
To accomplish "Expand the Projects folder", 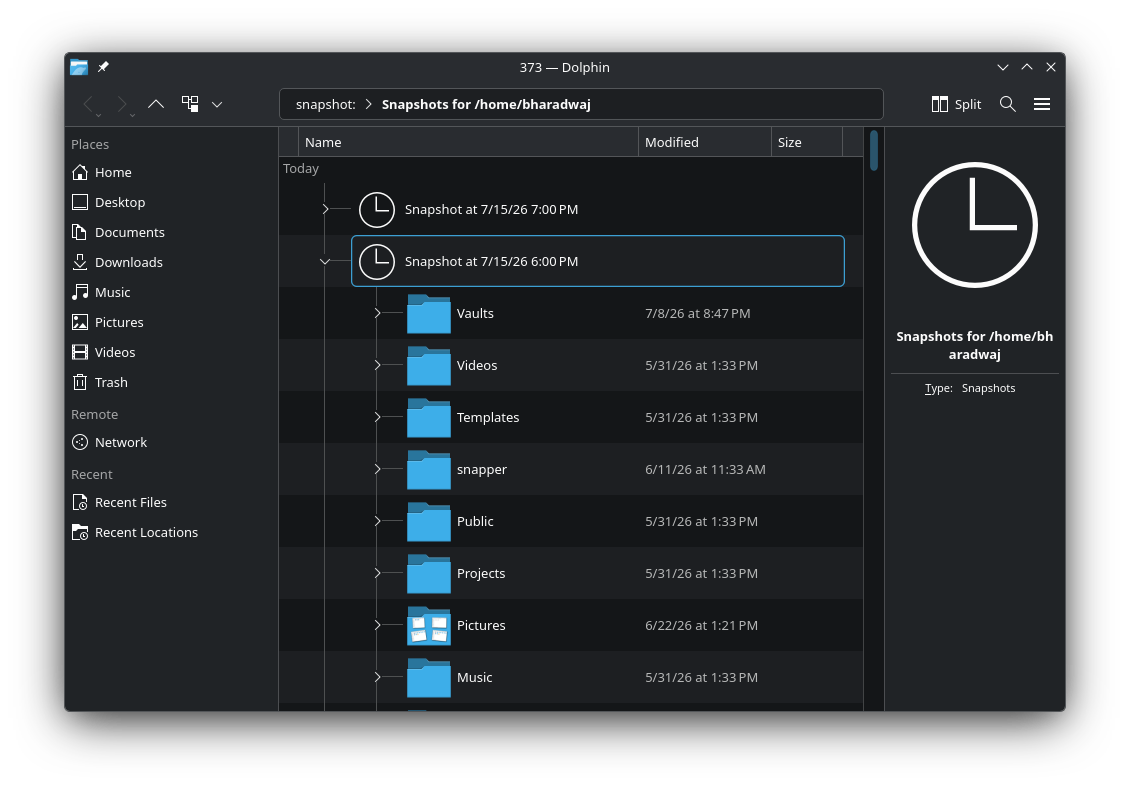I will pos(377,572).
